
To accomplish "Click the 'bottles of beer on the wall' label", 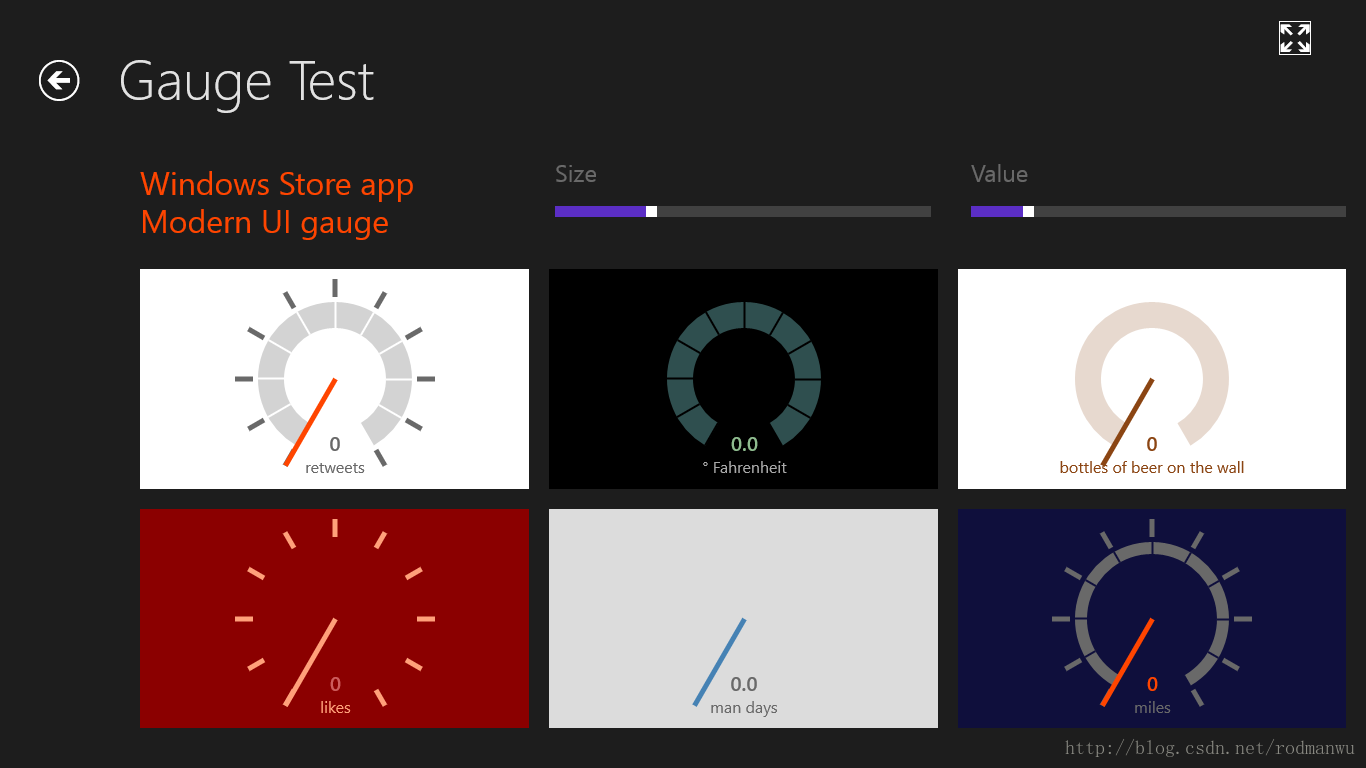I will click(1152, 467).
